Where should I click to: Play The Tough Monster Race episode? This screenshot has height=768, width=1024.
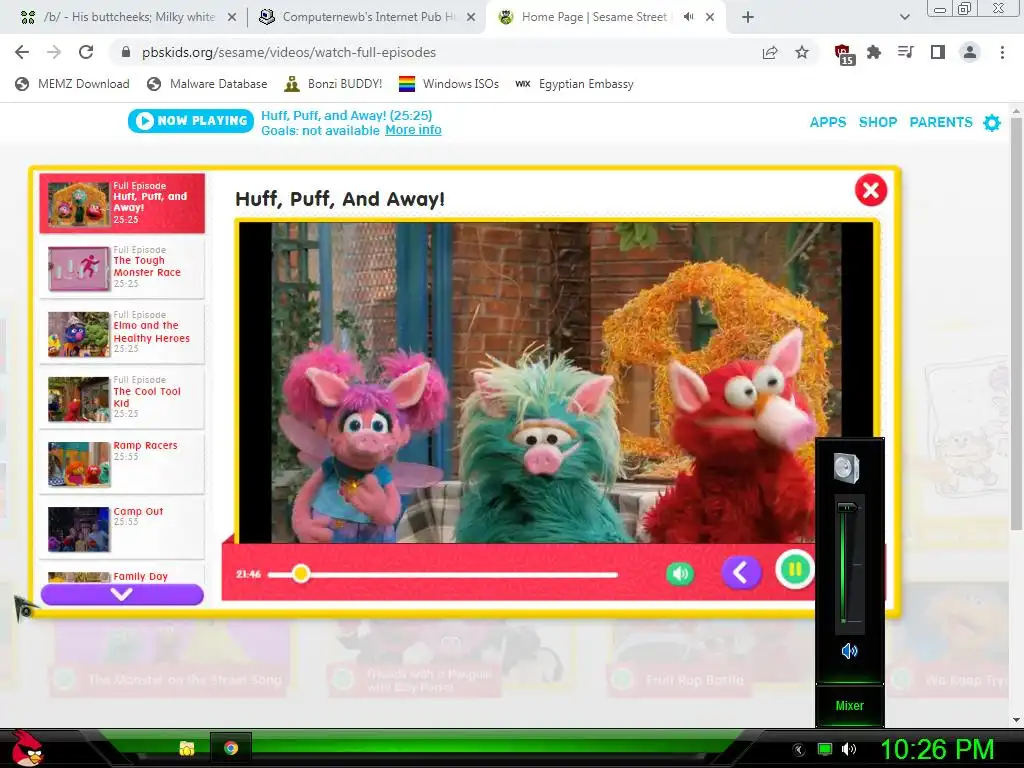point(122,267)
